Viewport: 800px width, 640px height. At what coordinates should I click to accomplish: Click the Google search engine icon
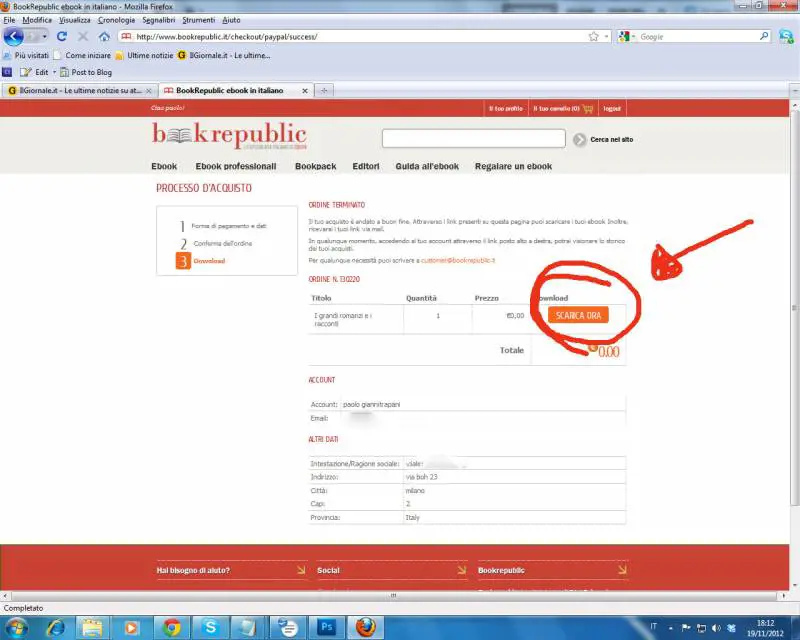tap(623, 37)
